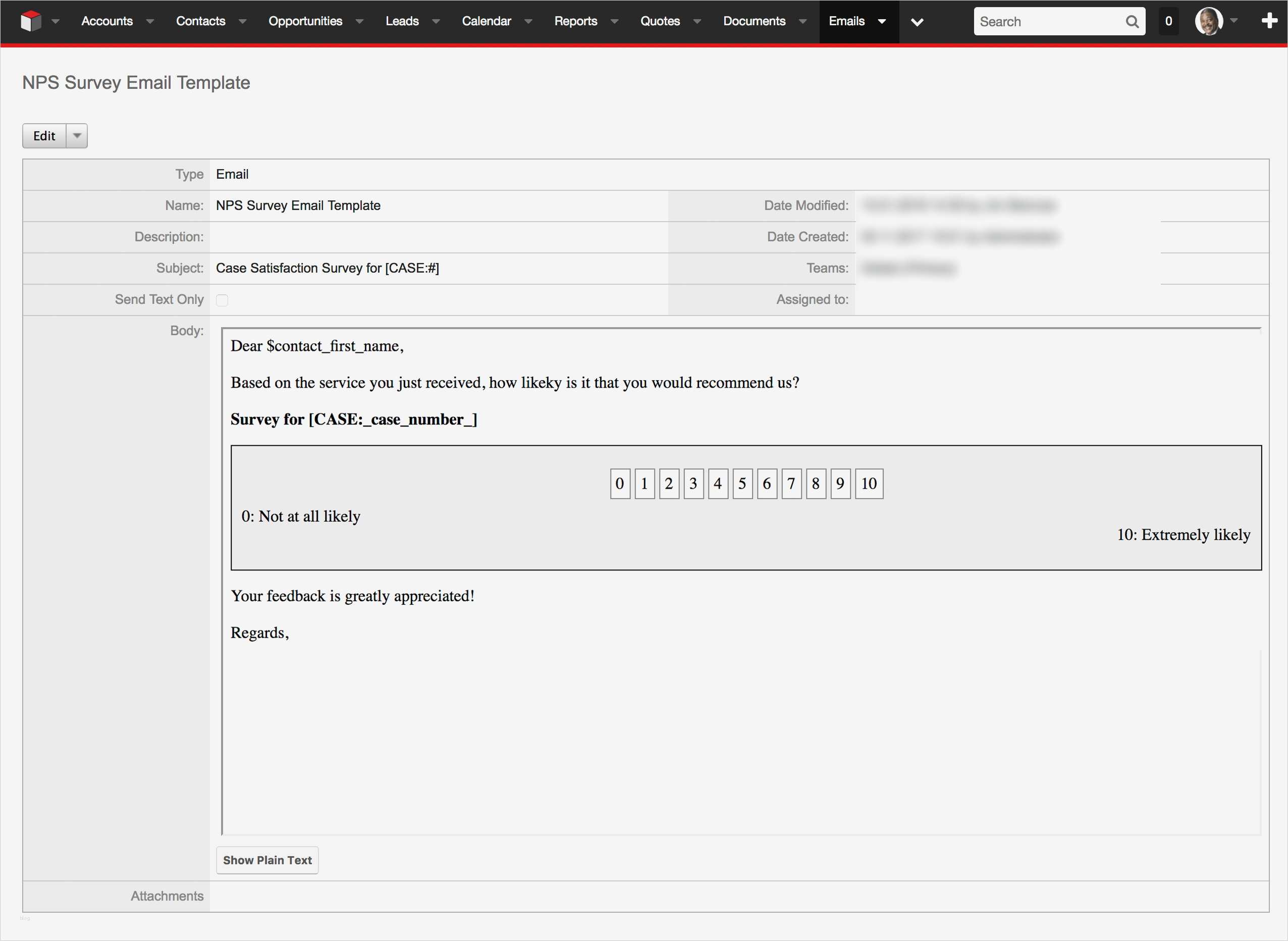This screenshot has width=1288, height=941.
Task: Click the search magnifier icon
Action: [1132, 22]
